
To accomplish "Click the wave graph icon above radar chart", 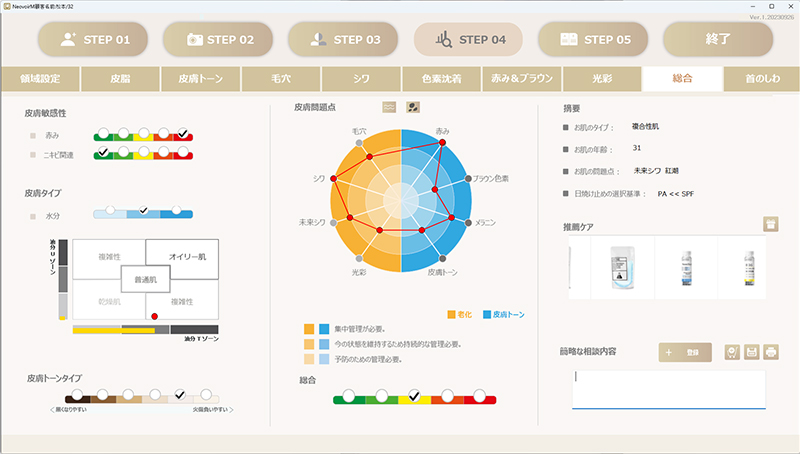I will click(390, 107).
